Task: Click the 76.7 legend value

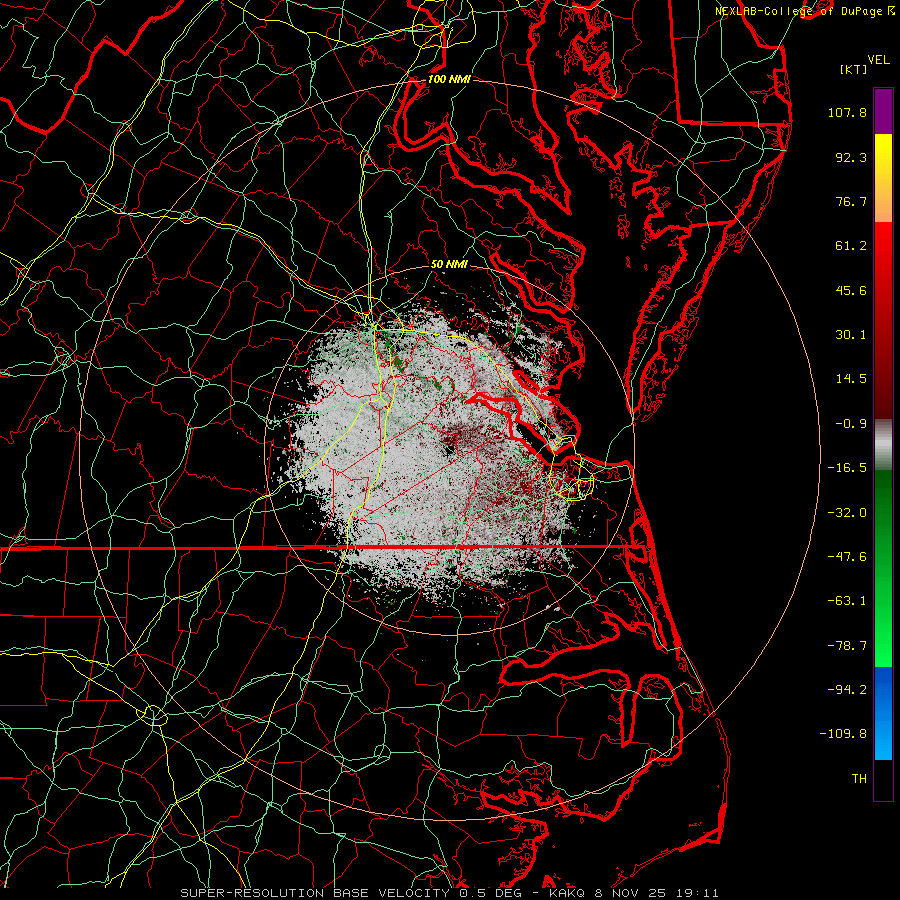Action: pos(851,201)
